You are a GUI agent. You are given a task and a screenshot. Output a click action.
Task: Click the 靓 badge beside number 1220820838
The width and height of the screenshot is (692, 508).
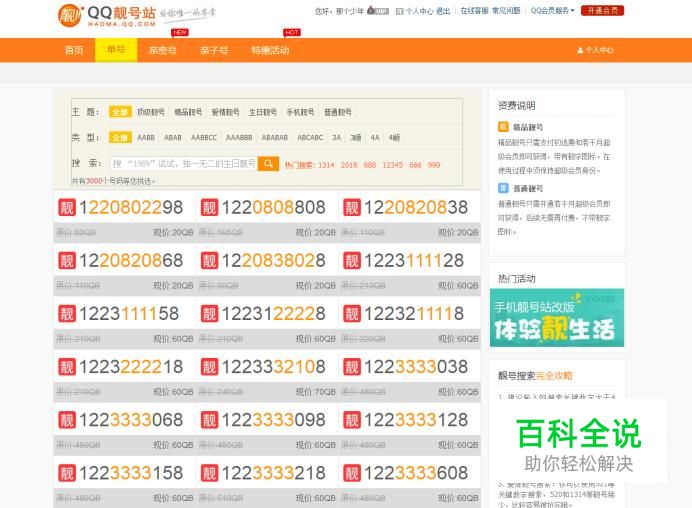[x=352, y=207]
